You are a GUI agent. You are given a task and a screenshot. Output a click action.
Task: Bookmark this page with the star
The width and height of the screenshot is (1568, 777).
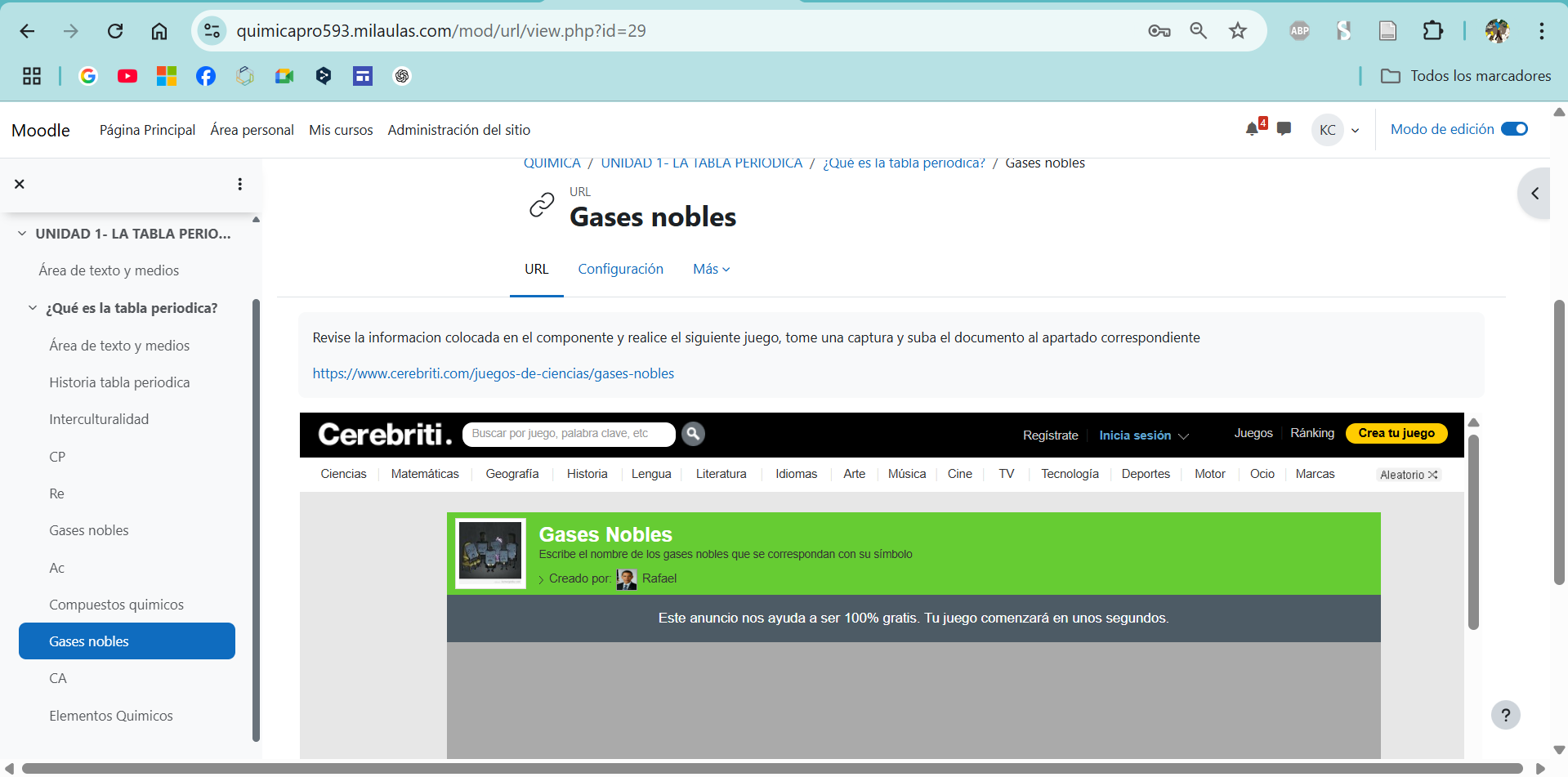(x=1238, y=31)
